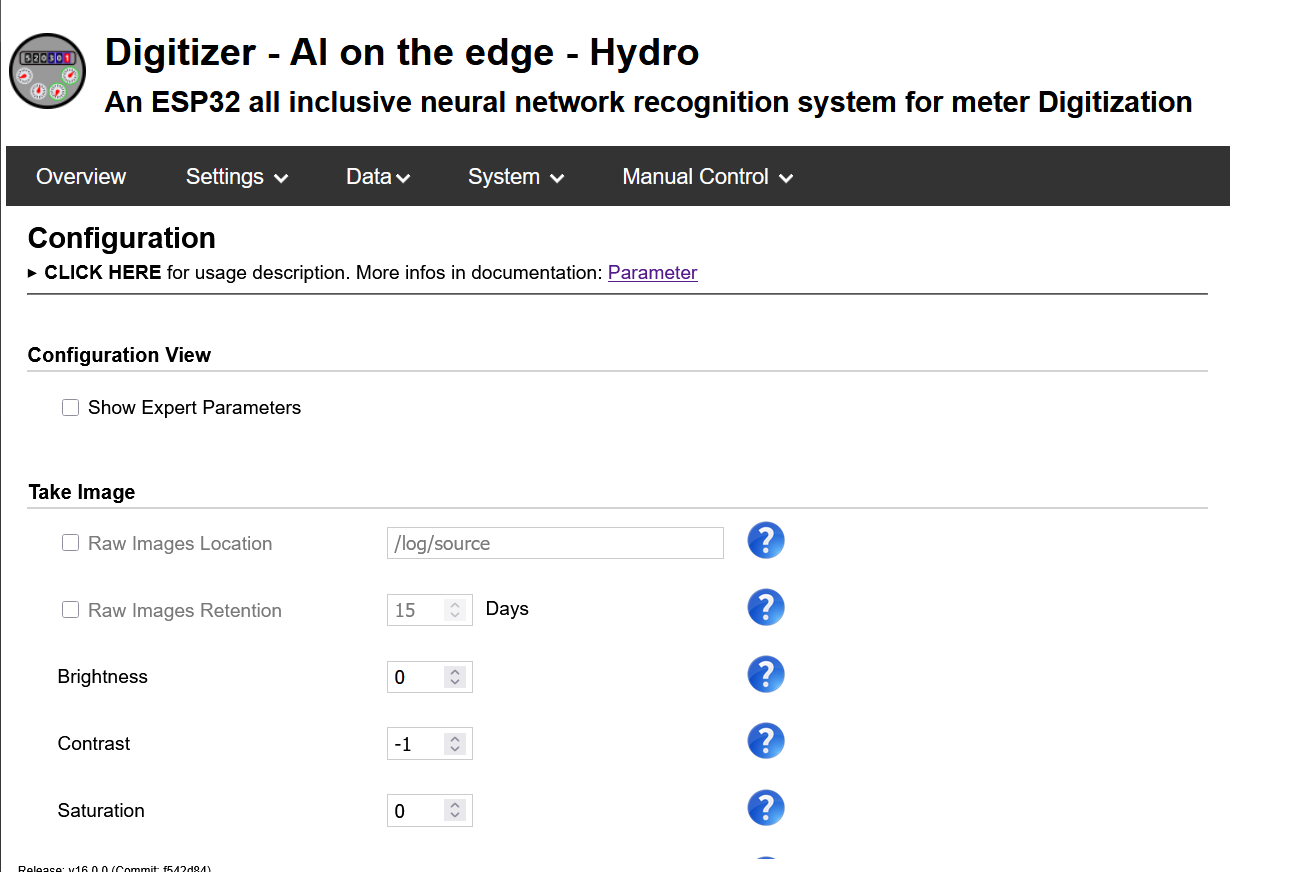Enable Show Expert Parameters checkbox
This screenshot has width=1309, height=872.
[x=71, y=408]
